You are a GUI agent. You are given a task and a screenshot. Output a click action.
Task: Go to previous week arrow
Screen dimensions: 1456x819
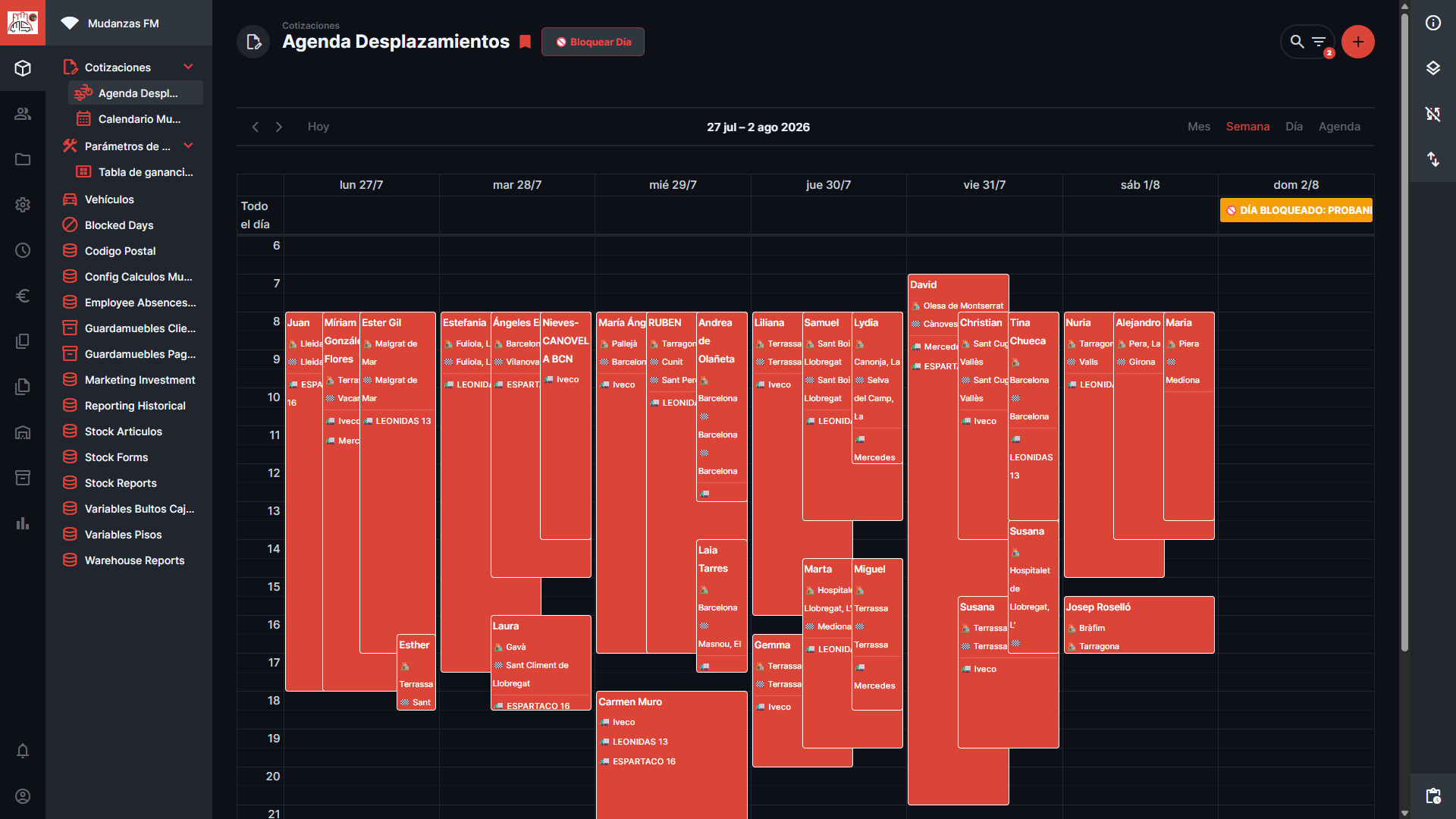[256, 127]
